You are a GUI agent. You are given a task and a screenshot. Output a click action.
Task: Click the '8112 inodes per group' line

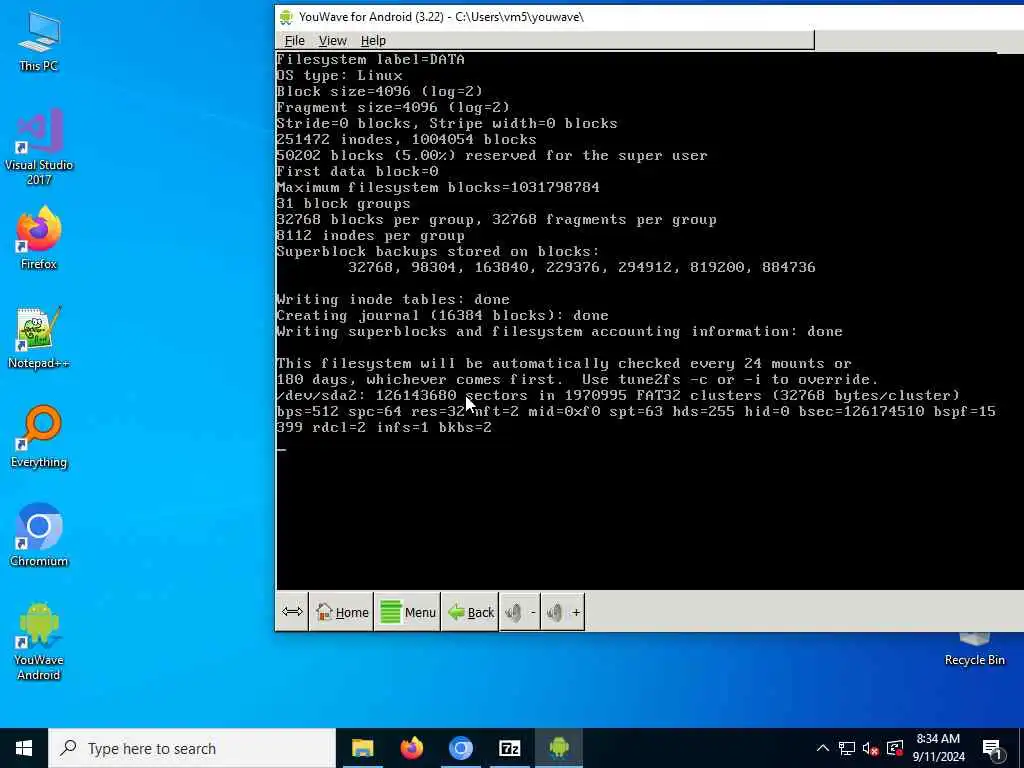point(370,235)
